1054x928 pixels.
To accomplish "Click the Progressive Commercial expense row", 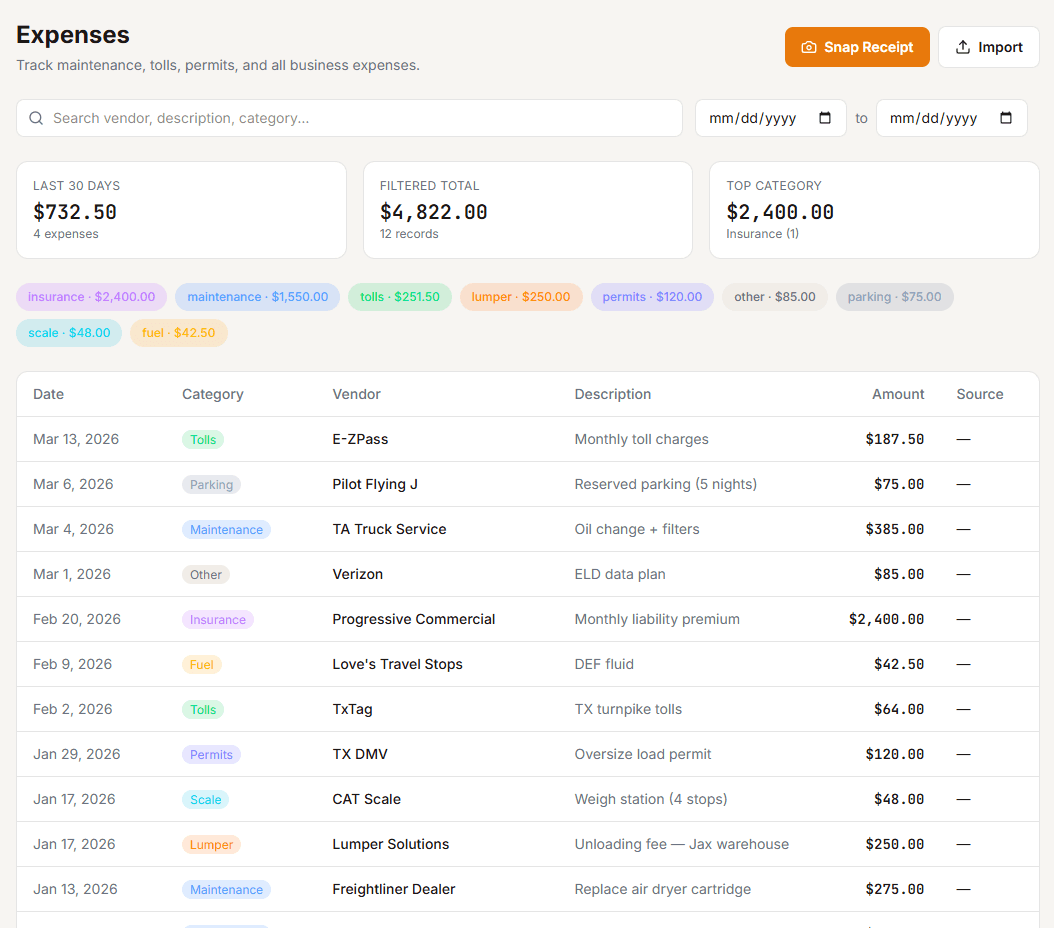I will pyautogui.click(x=500, y=618).
